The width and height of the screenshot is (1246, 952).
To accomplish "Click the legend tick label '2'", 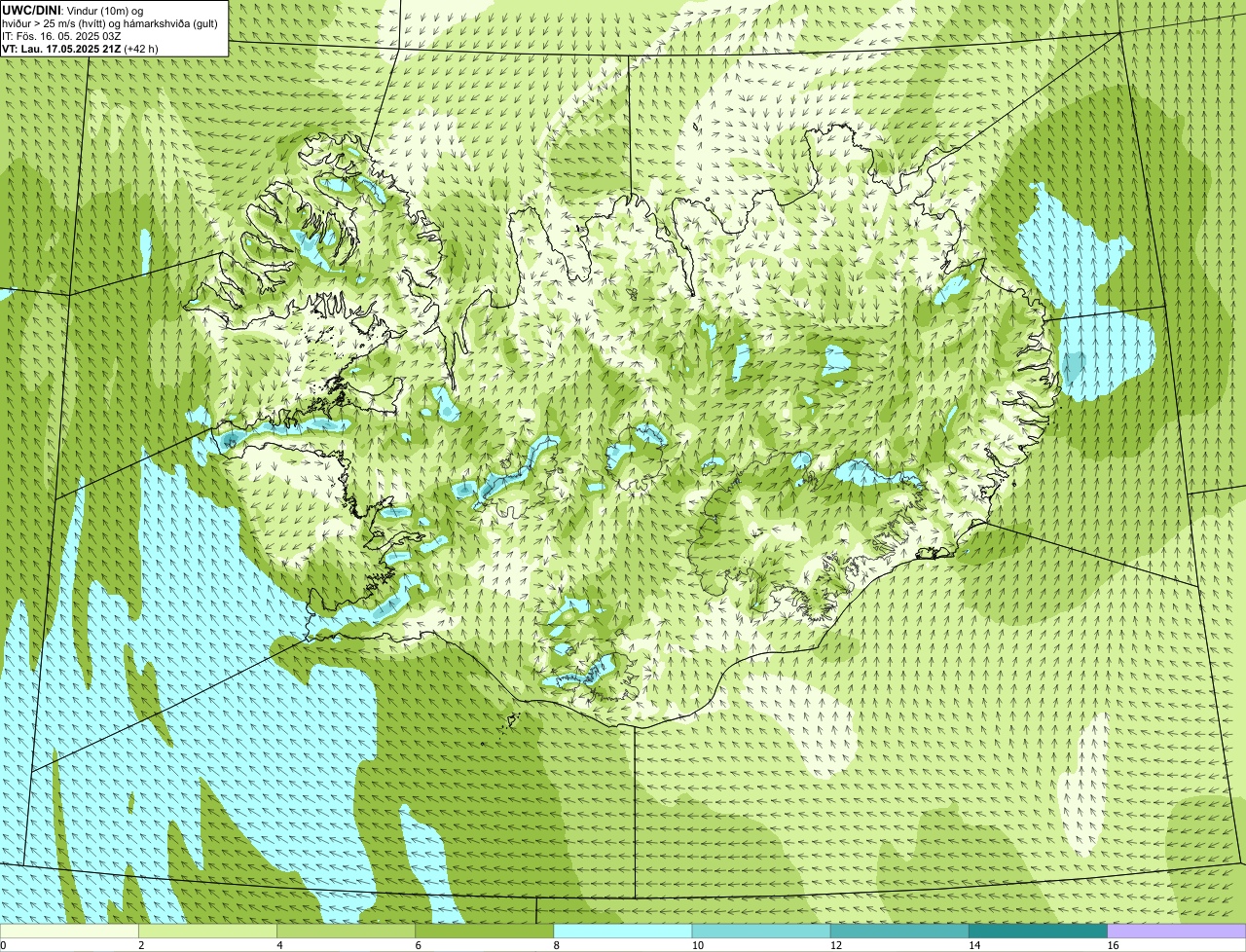I will tap(141, 945).
